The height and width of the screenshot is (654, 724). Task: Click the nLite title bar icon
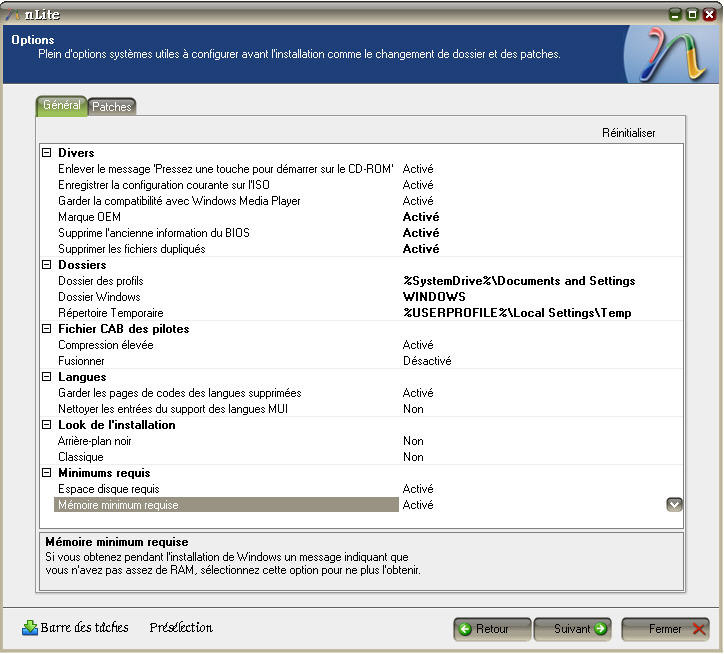pyautogui.click(x=13, y=14)
